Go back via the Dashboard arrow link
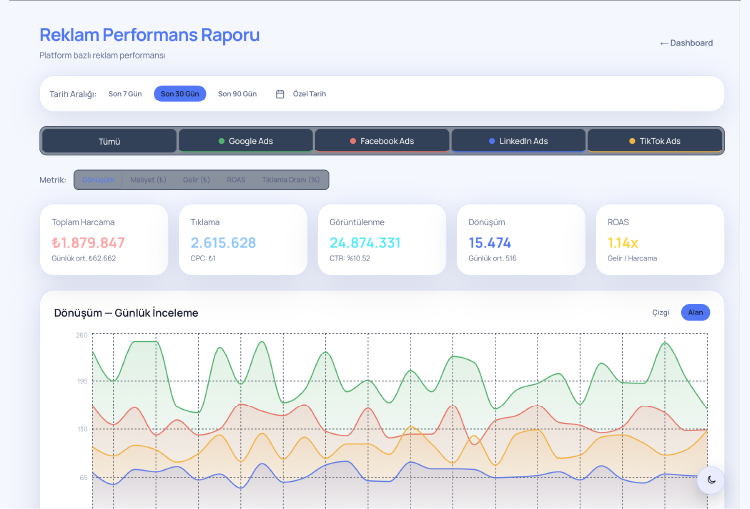Image resolution: width=750 pixels, height=509 pixels. [686, 43]
